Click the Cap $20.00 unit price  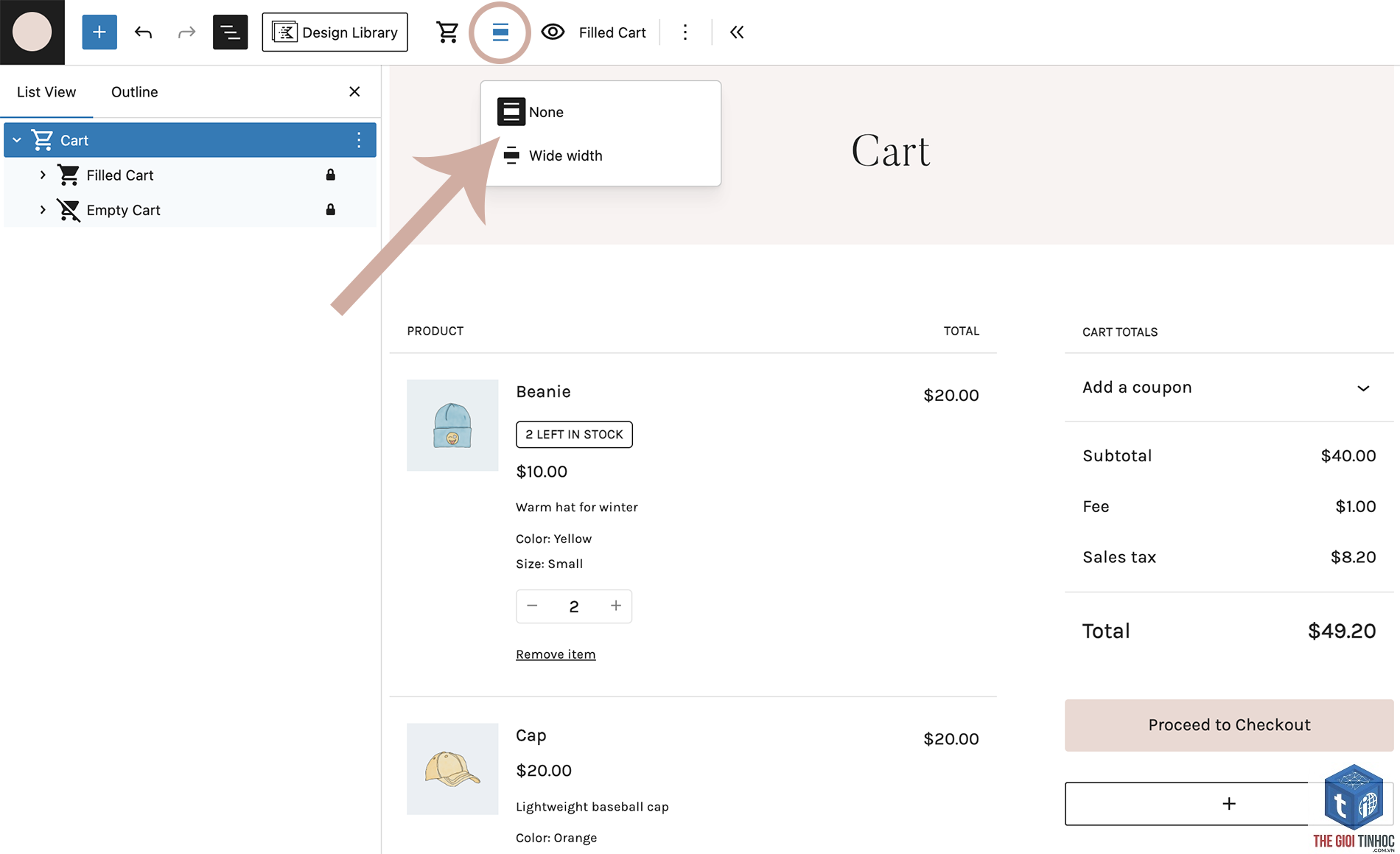tap(544, 771)
